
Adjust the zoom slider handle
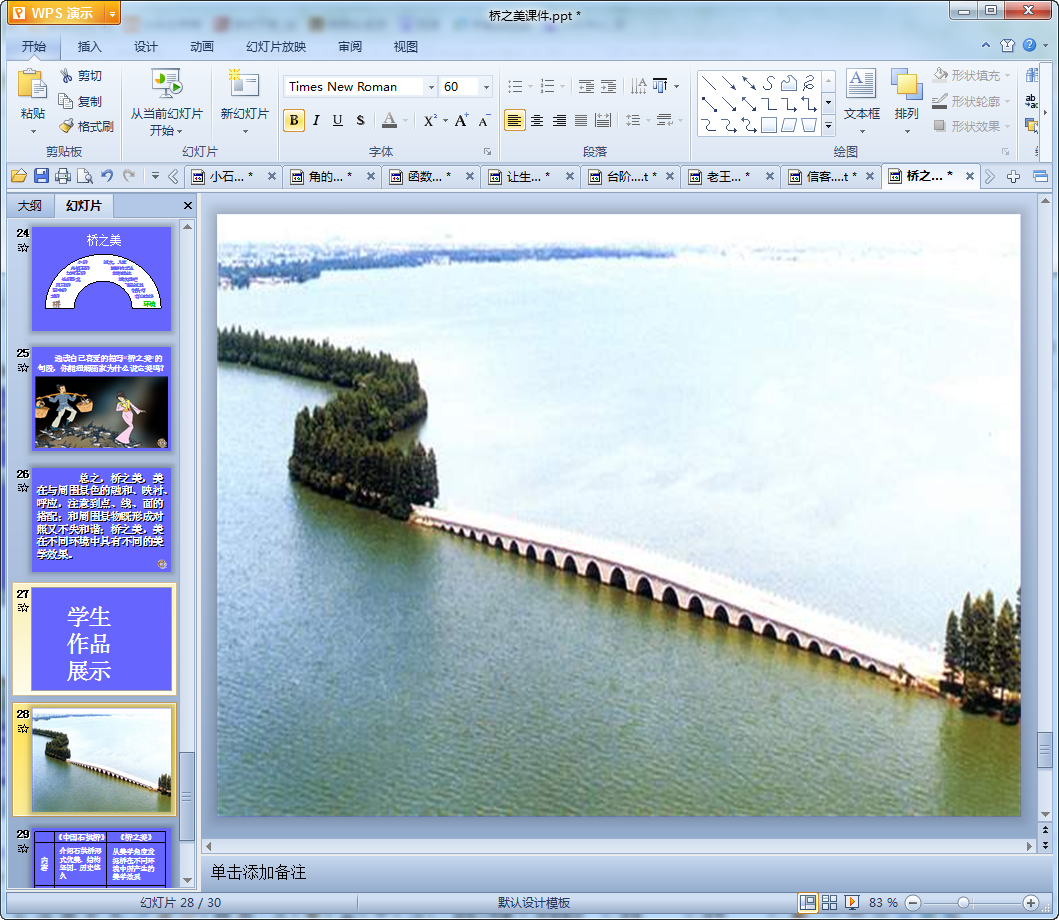click(964, 902)
